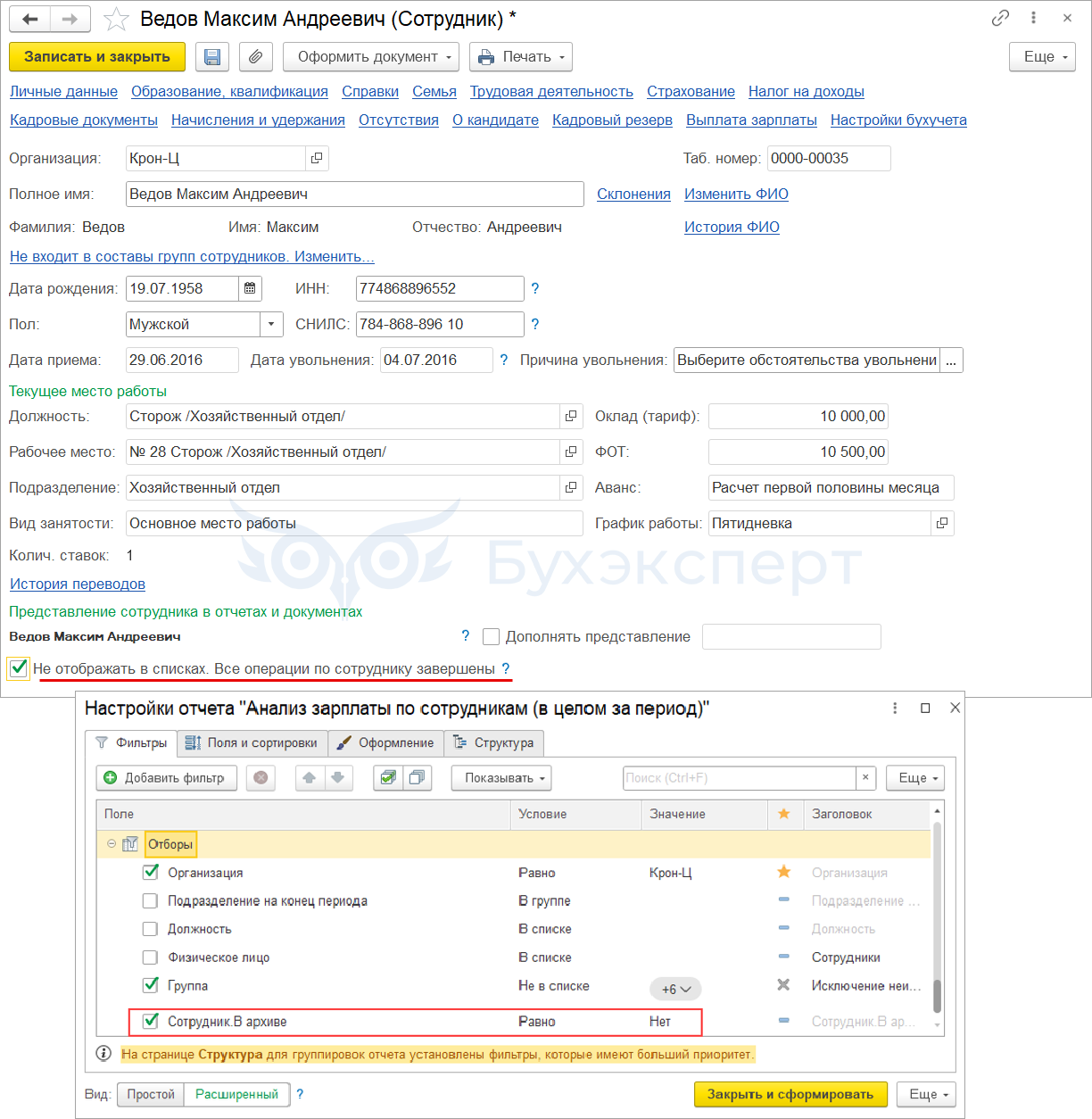
Task: Open report settings three-dot menu
Action: (x=895, y=708)
